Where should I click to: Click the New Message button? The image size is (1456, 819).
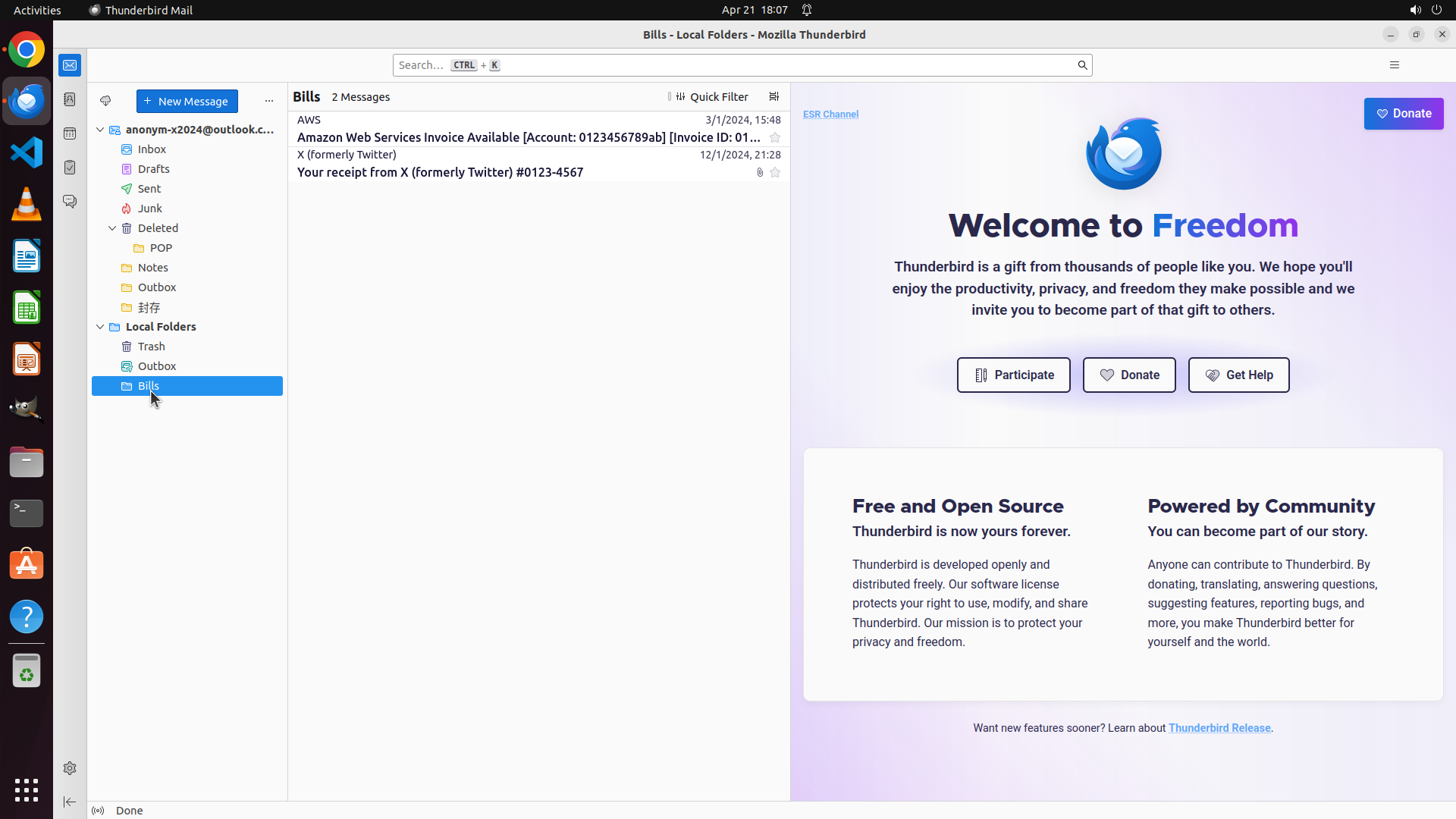pyautogui.click(x=187, y=101)
